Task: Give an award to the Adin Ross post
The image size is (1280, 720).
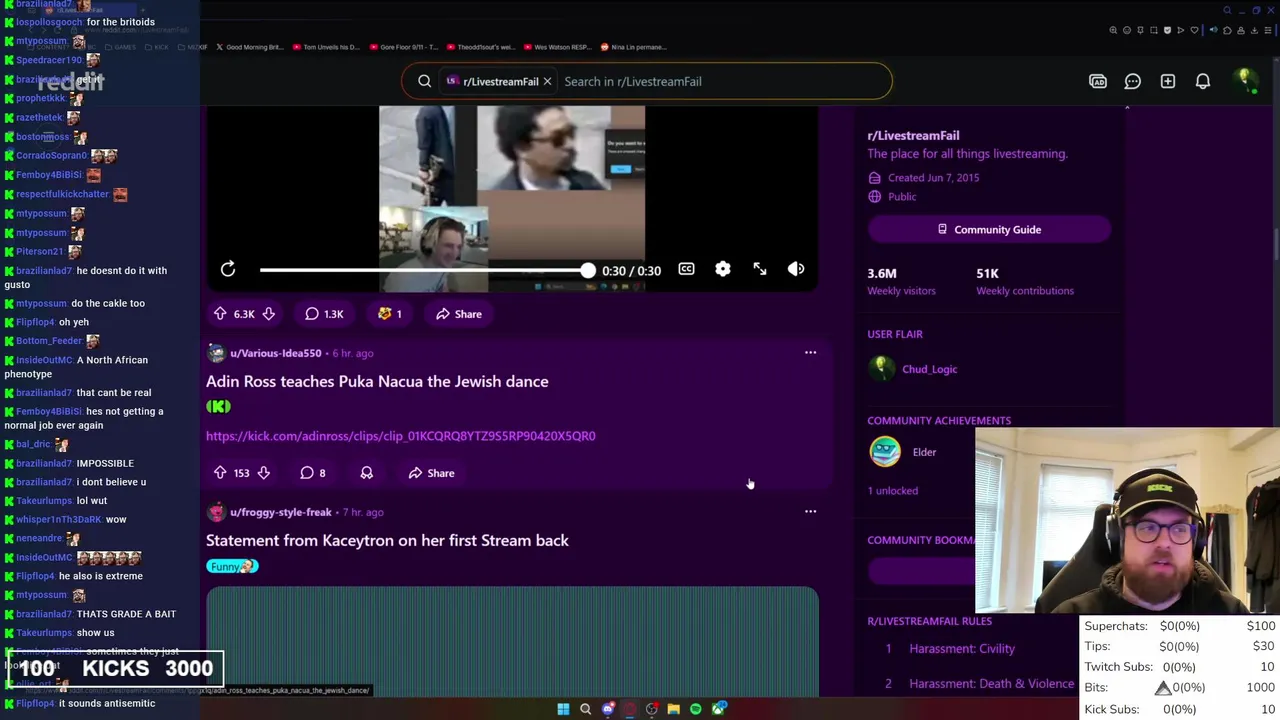Action: [x=366, y=473]
